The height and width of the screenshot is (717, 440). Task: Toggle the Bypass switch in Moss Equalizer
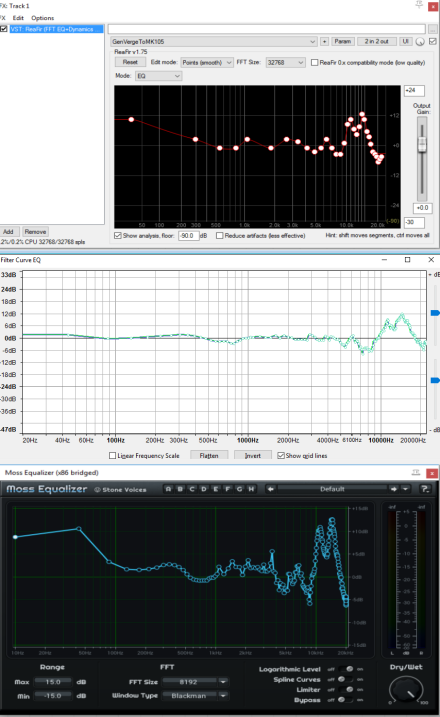346,700
